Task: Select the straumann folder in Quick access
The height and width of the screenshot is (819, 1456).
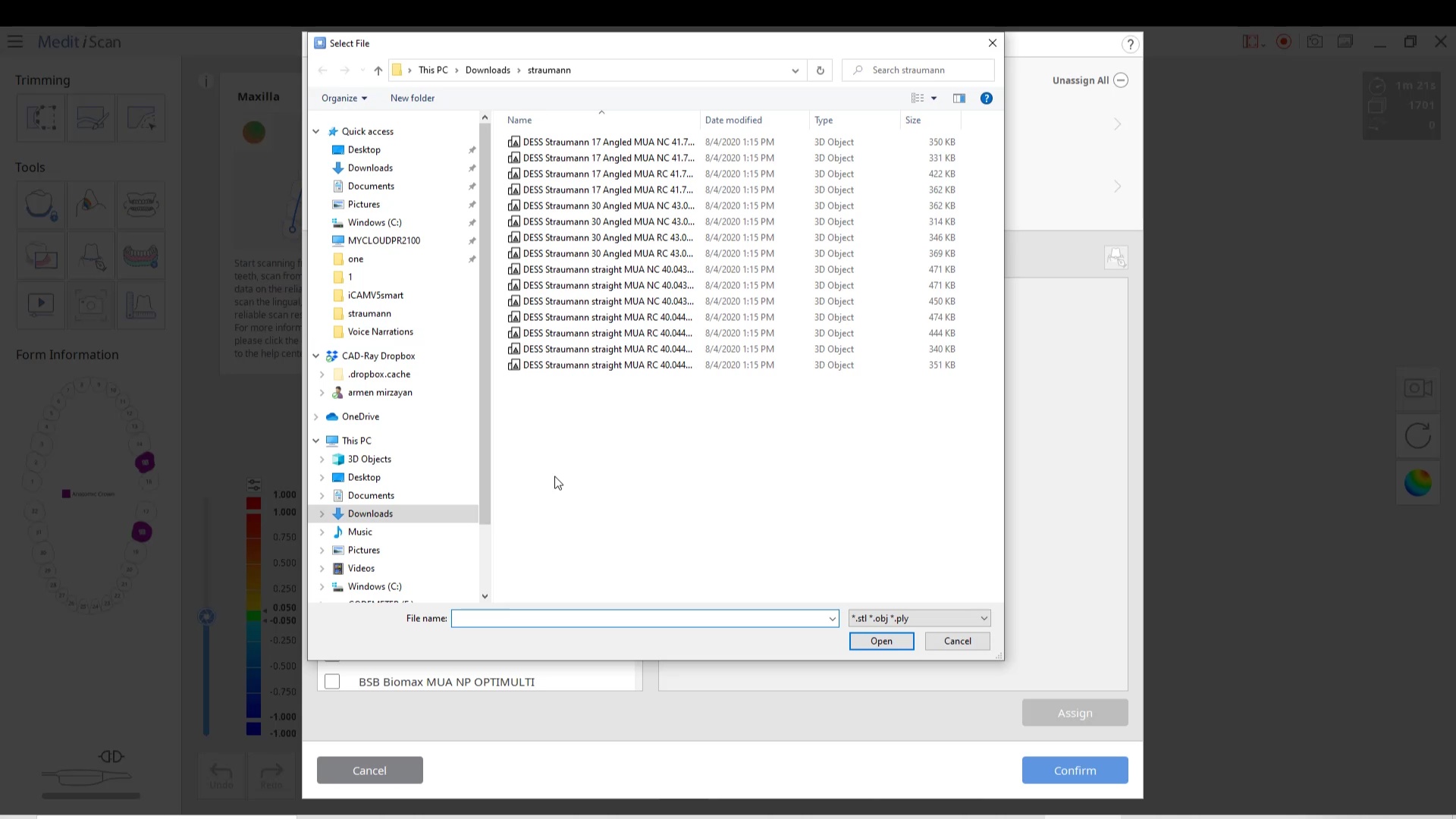Action: [x=369, y=313]
